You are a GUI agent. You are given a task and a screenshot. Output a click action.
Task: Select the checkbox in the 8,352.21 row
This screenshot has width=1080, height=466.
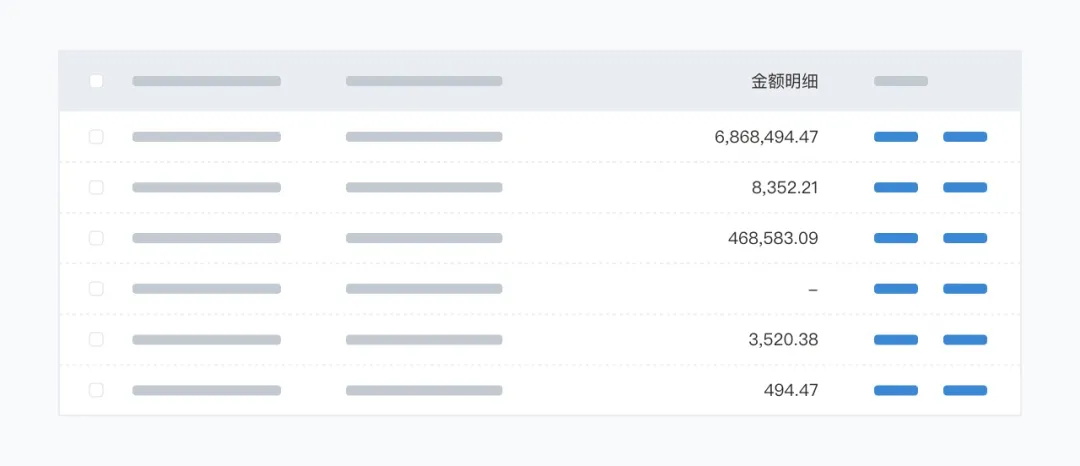pyautogui.click(x=96, y=187)
